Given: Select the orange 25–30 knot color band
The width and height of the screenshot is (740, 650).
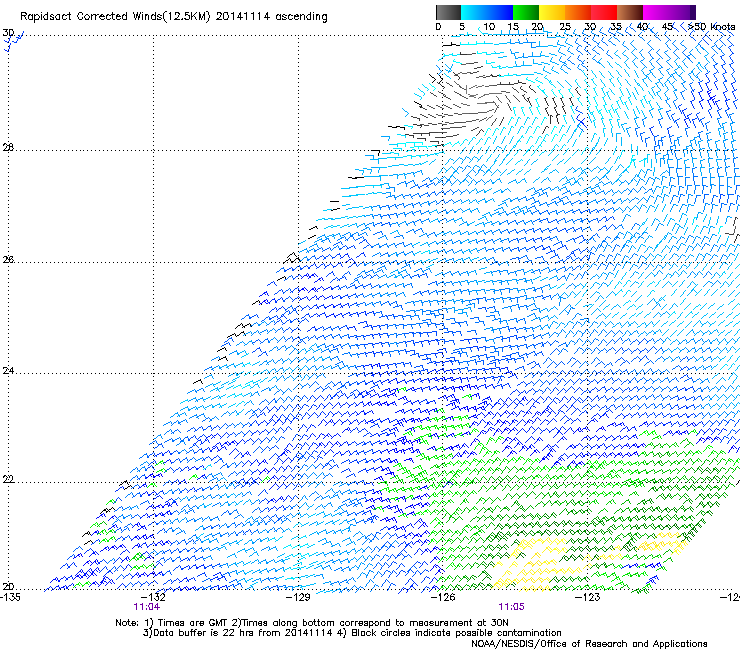Looking at the screenshot, I should (x=578, y=12).
